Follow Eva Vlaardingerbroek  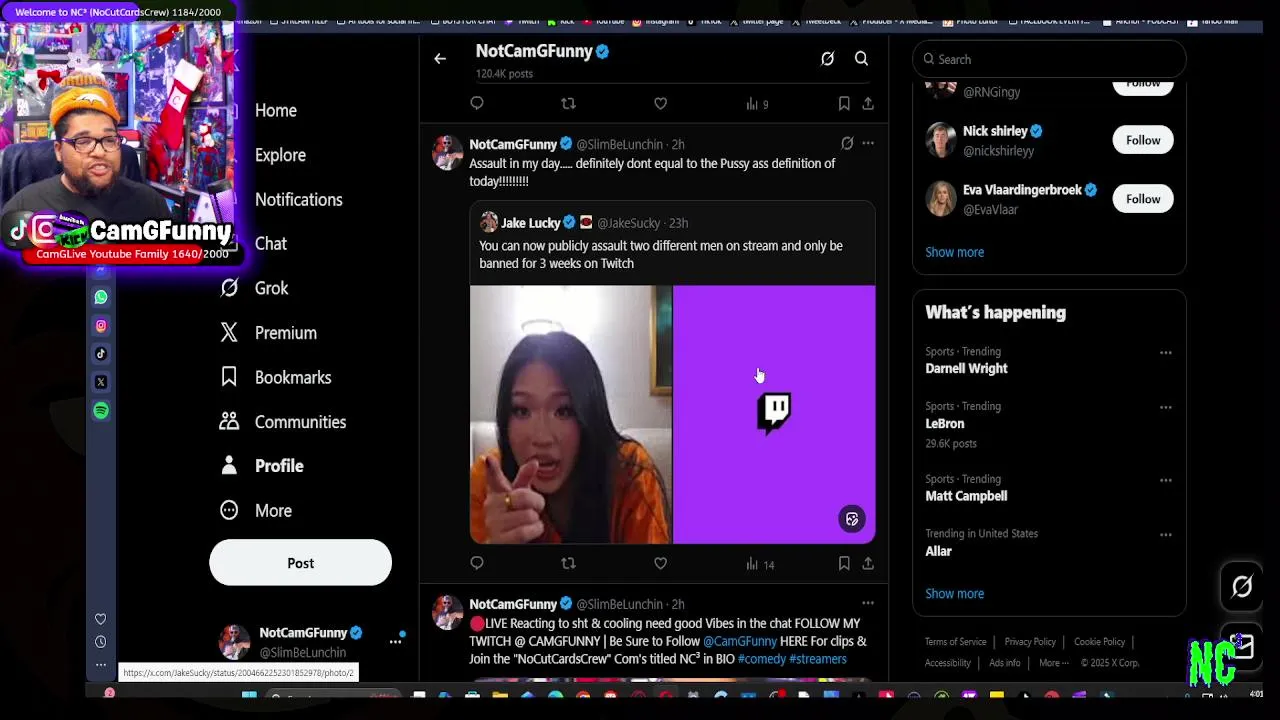[1142, 199]
